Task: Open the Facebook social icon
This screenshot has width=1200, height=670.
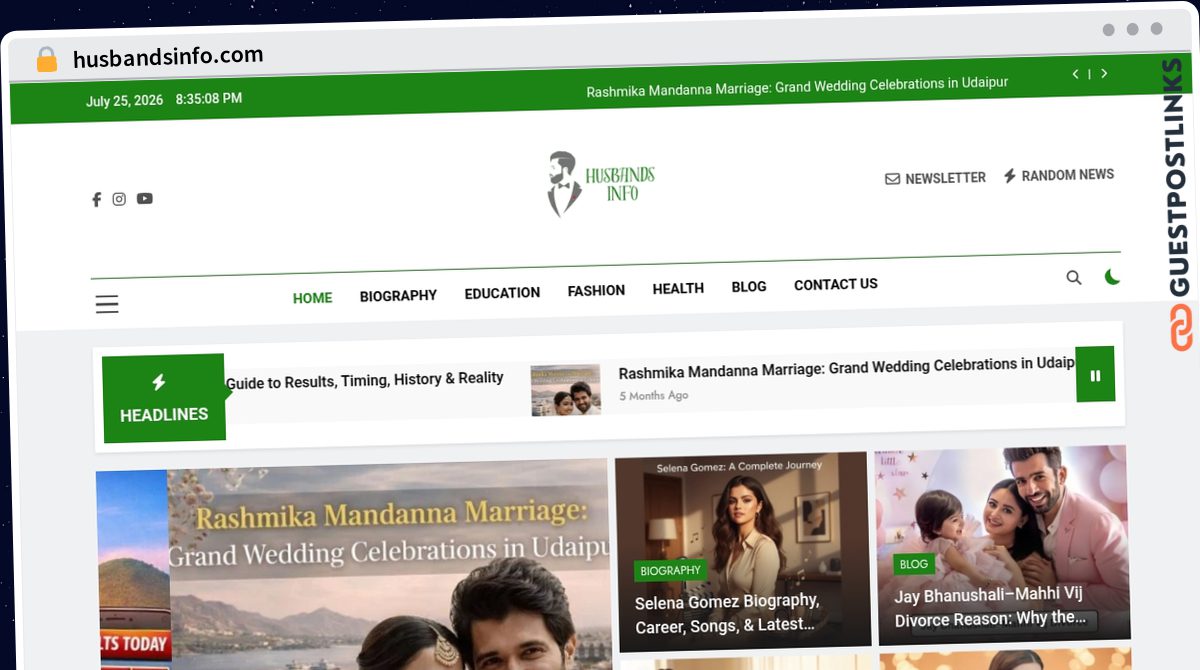Action: 97,199
